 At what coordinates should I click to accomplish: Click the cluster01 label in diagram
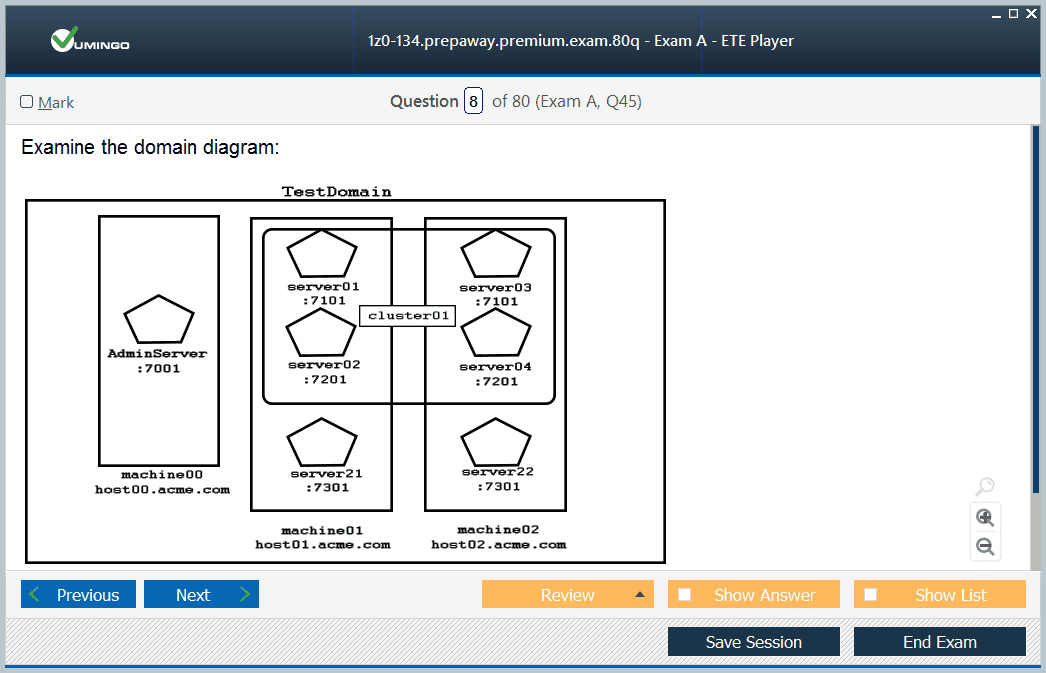(x=408, y=315)
